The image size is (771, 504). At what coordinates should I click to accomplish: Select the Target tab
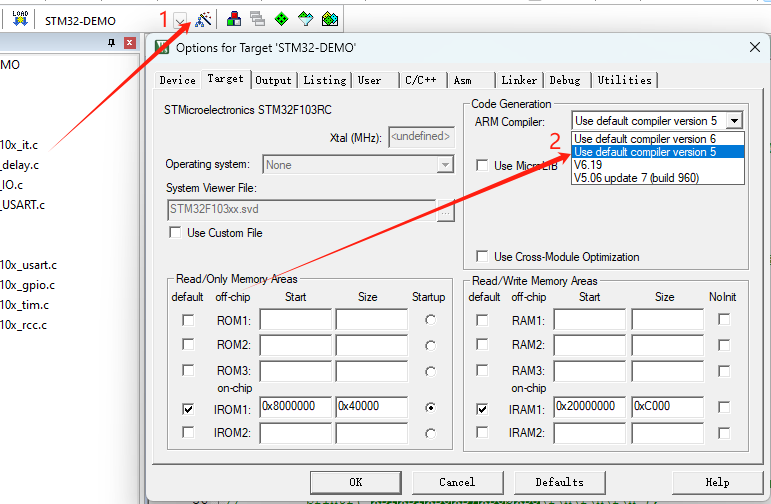pos(225,79)
